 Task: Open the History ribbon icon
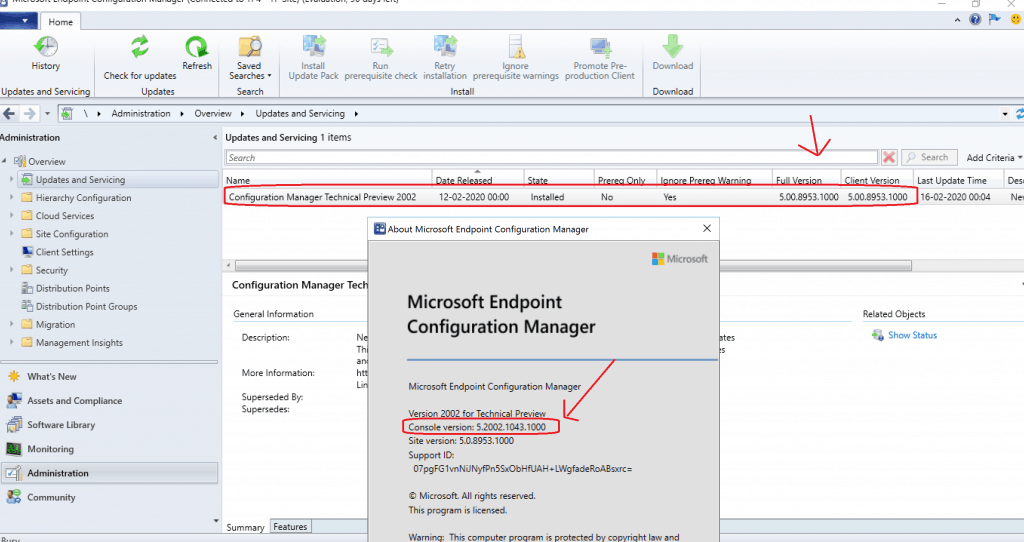(x=45, y=47)
